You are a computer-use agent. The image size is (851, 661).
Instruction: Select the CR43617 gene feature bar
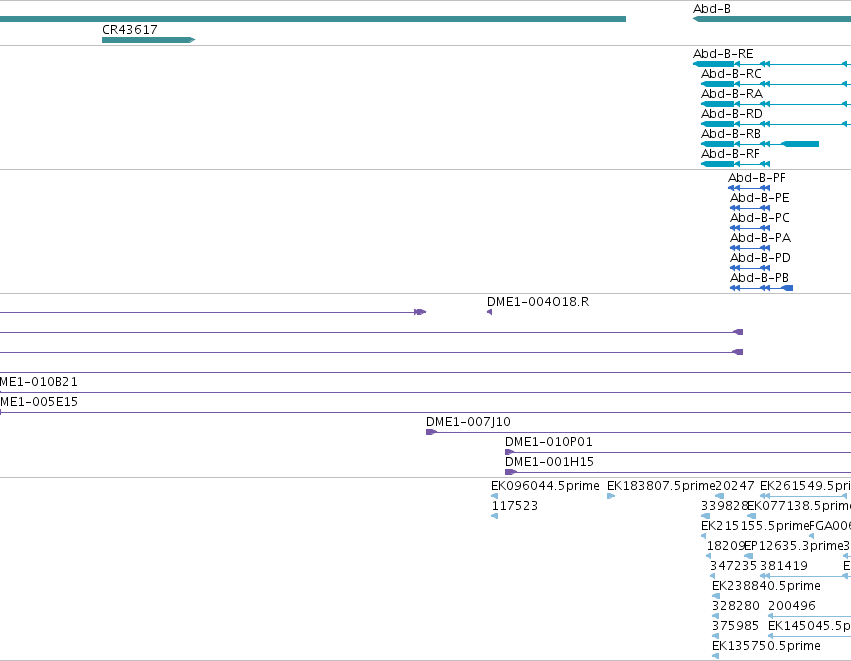coord(148,40)
